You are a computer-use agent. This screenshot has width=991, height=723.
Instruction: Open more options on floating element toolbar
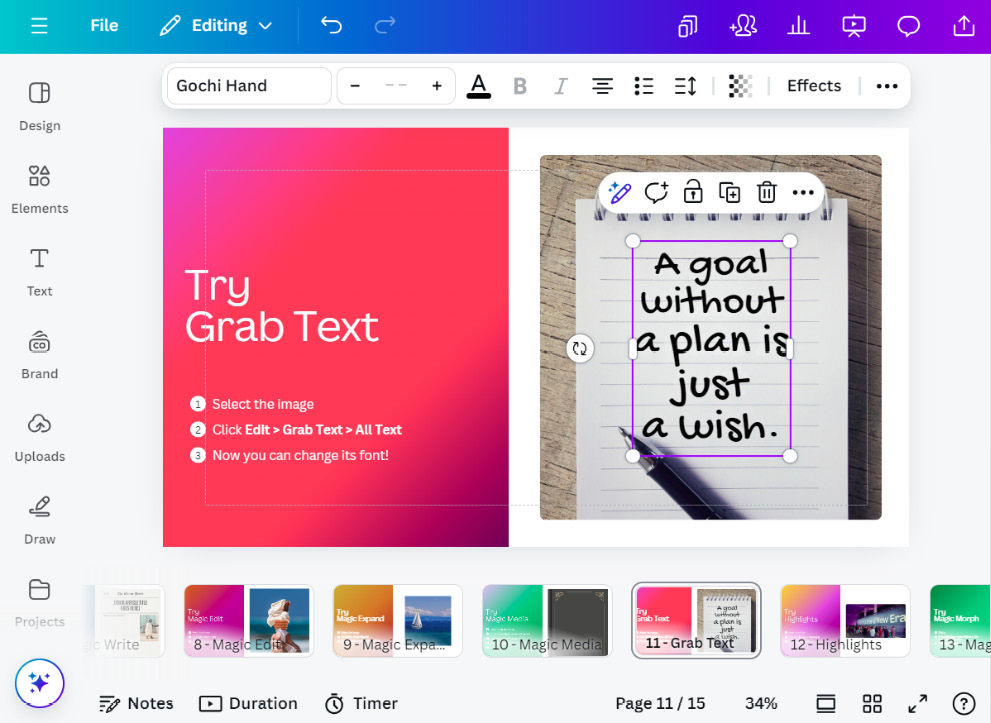coord(803,192)
